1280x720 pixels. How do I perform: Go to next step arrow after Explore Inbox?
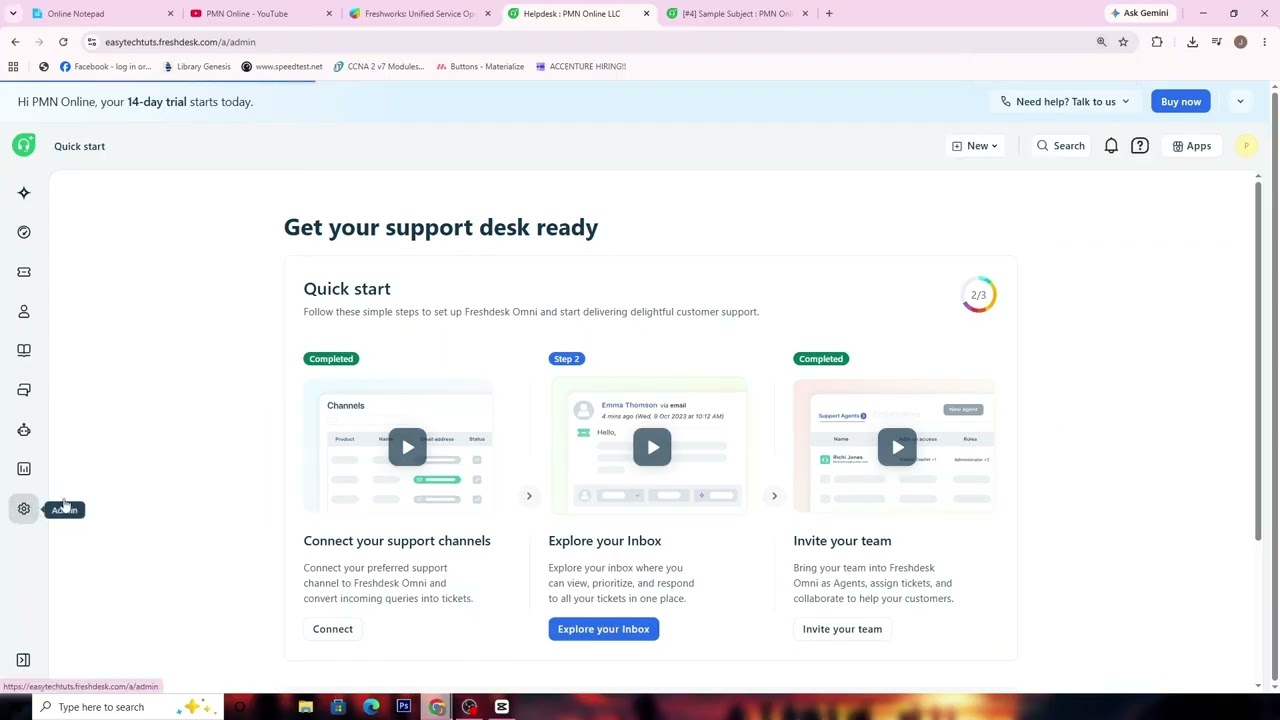click(x=774, y=496)
